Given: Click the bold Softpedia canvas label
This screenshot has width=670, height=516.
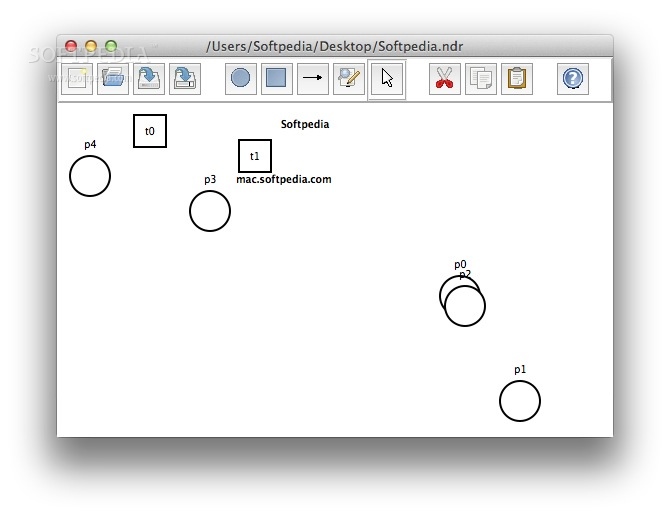Looking at the screenshot, I should tap(305, 124).
